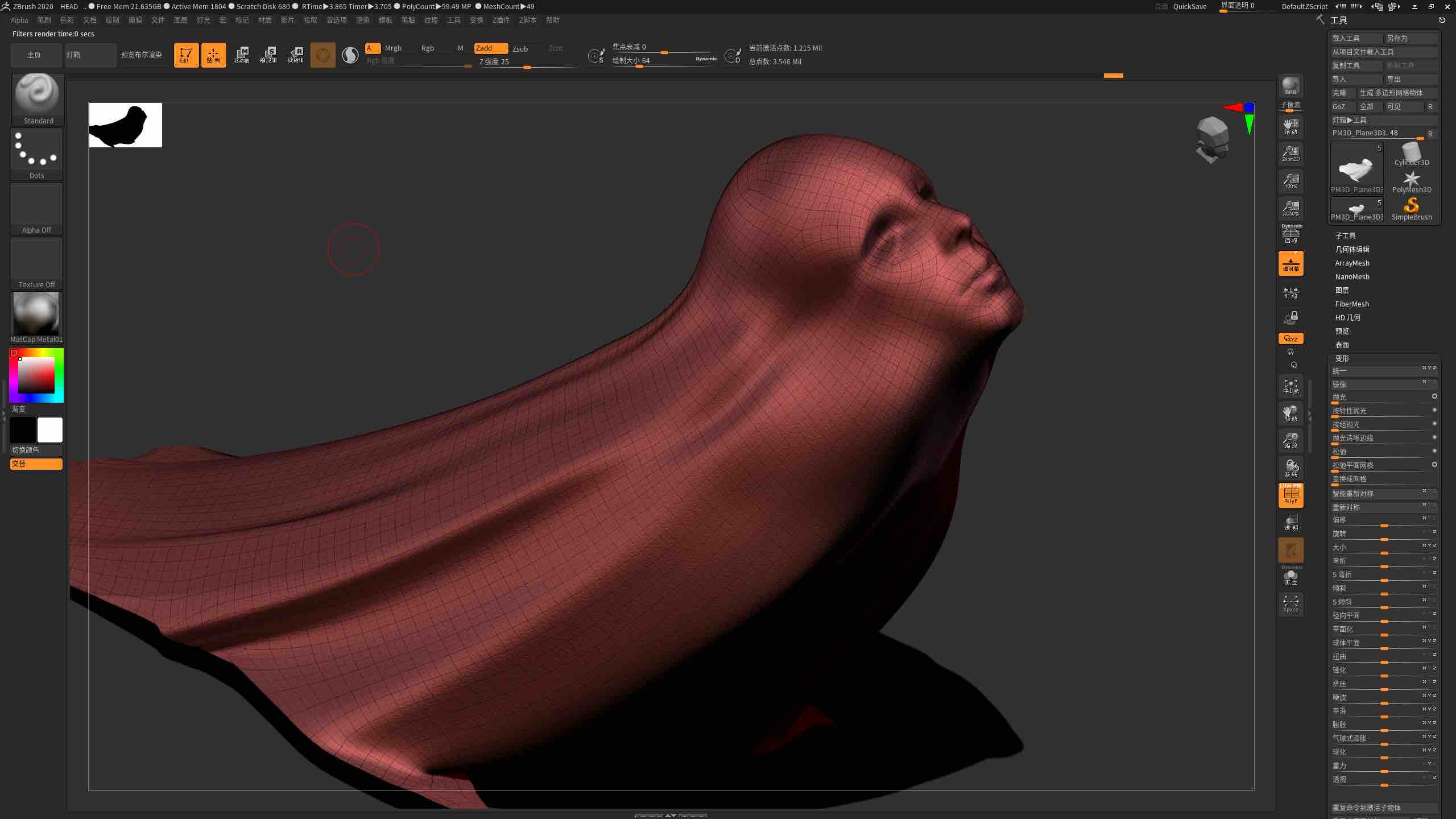The image size is (1456, 819).
Task: Expand the 子工具 (SubTool) section
Action: click(1346, 235)
